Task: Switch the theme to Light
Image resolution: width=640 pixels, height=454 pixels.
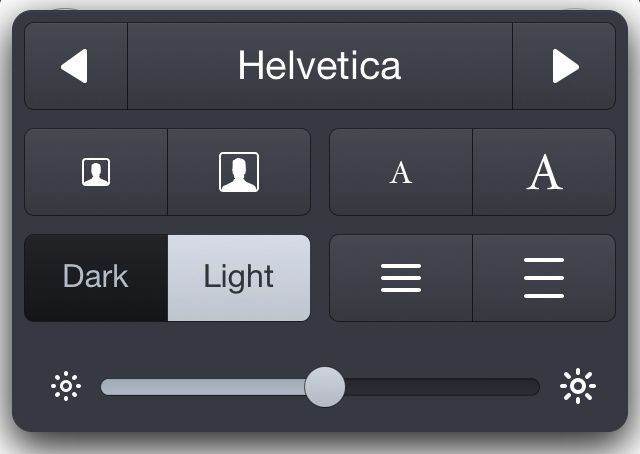Action: [239, 277]
